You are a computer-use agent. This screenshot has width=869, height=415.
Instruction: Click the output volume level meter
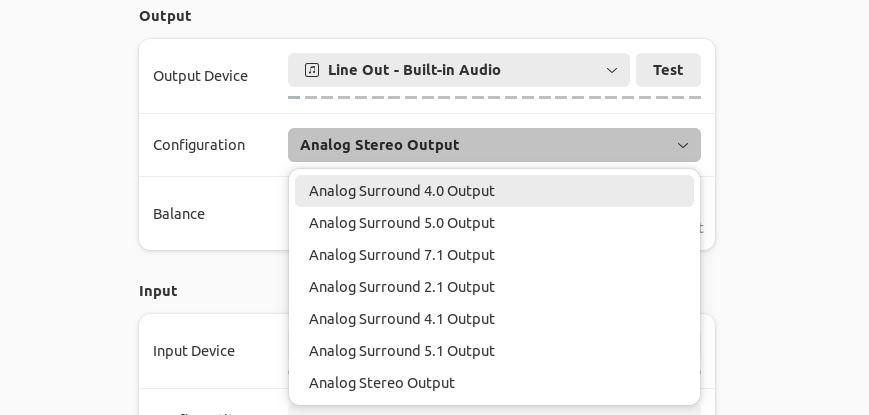494,97
